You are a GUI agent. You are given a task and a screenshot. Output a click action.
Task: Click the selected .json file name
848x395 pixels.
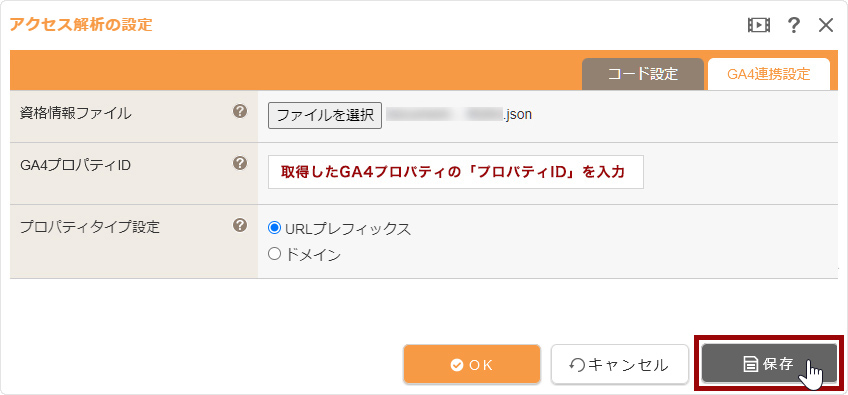point(459,115)
